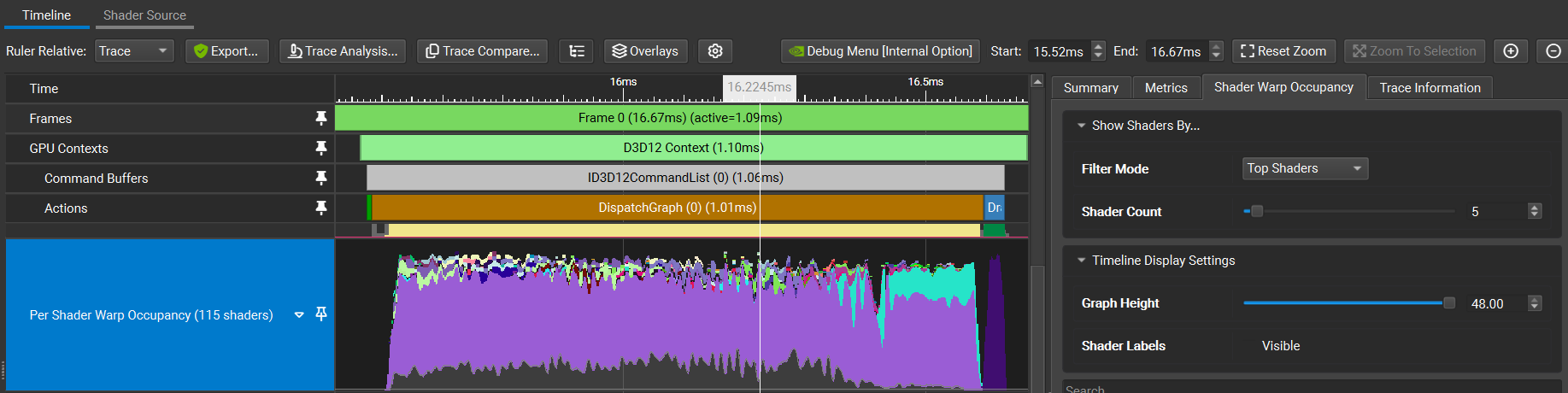The height and width of the screenshot is (393, 1568).
Task: Open timeline settings gear
Action: (715, 51)
